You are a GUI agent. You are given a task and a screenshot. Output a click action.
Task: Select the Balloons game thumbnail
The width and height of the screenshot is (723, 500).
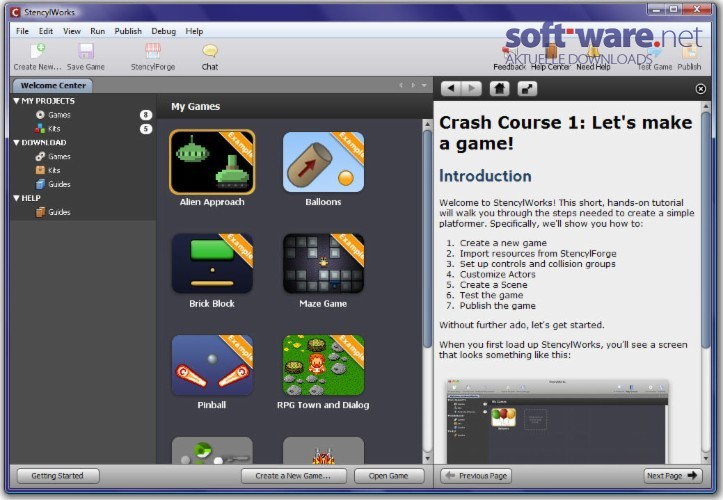point(323,162)
